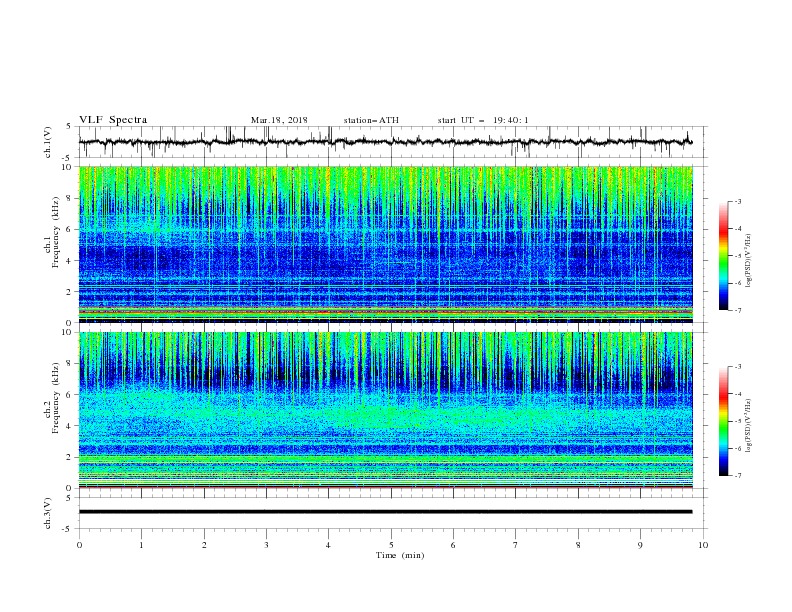Click the "-3" value on the ch.2 colorbar
The height and width of the screenshot is (612, 792).
click(737, 367)
